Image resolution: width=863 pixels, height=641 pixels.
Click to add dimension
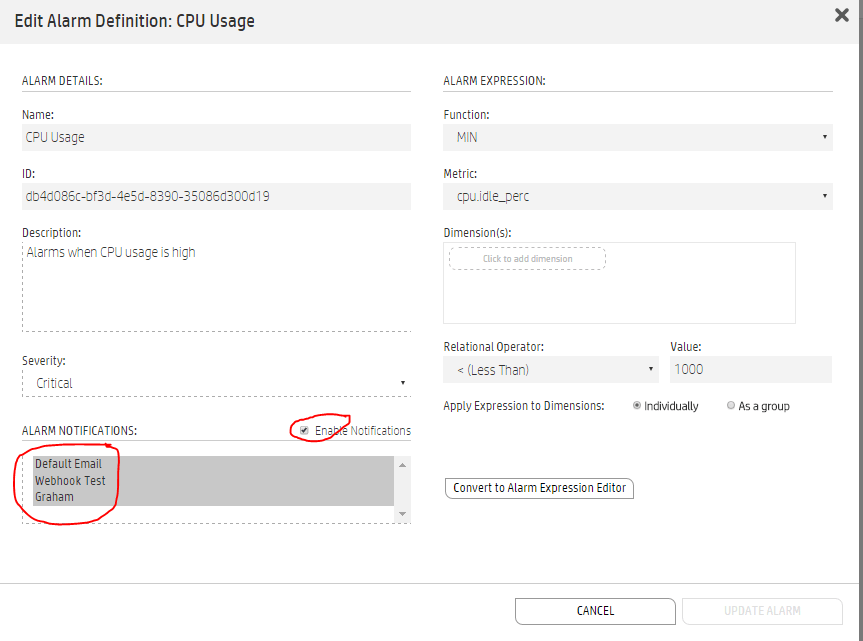pyautogui.click(x=527, y=258)
